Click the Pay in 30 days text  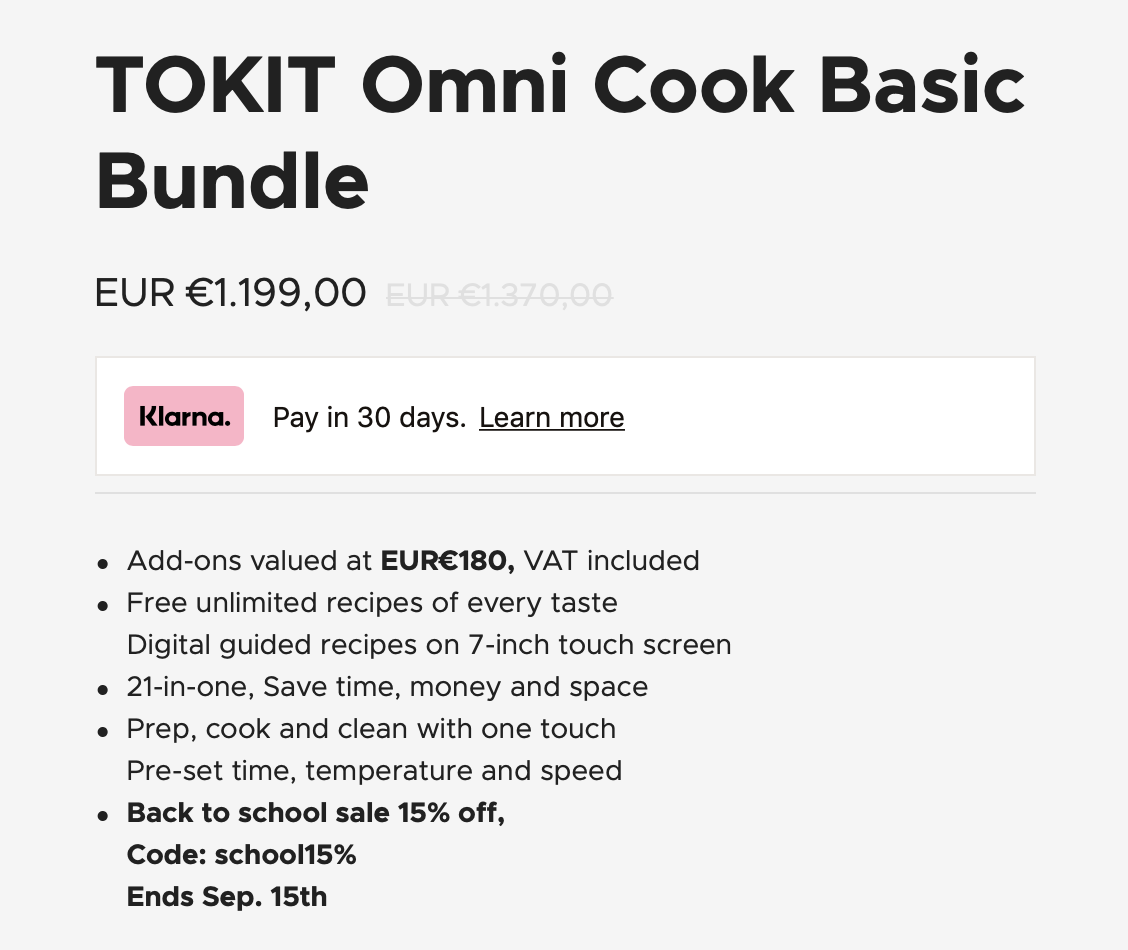[370, 418]
